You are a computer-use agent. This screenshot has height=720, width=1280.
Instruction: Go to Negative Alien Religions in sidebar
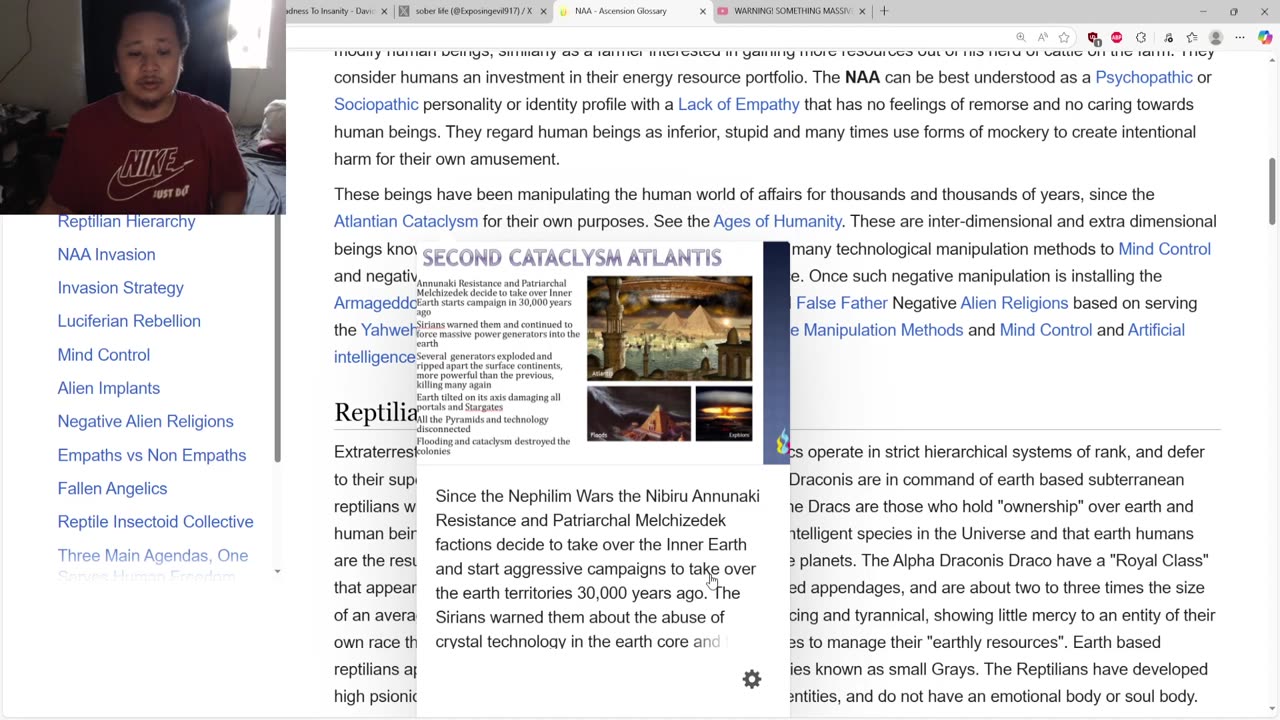pos(145,421)
